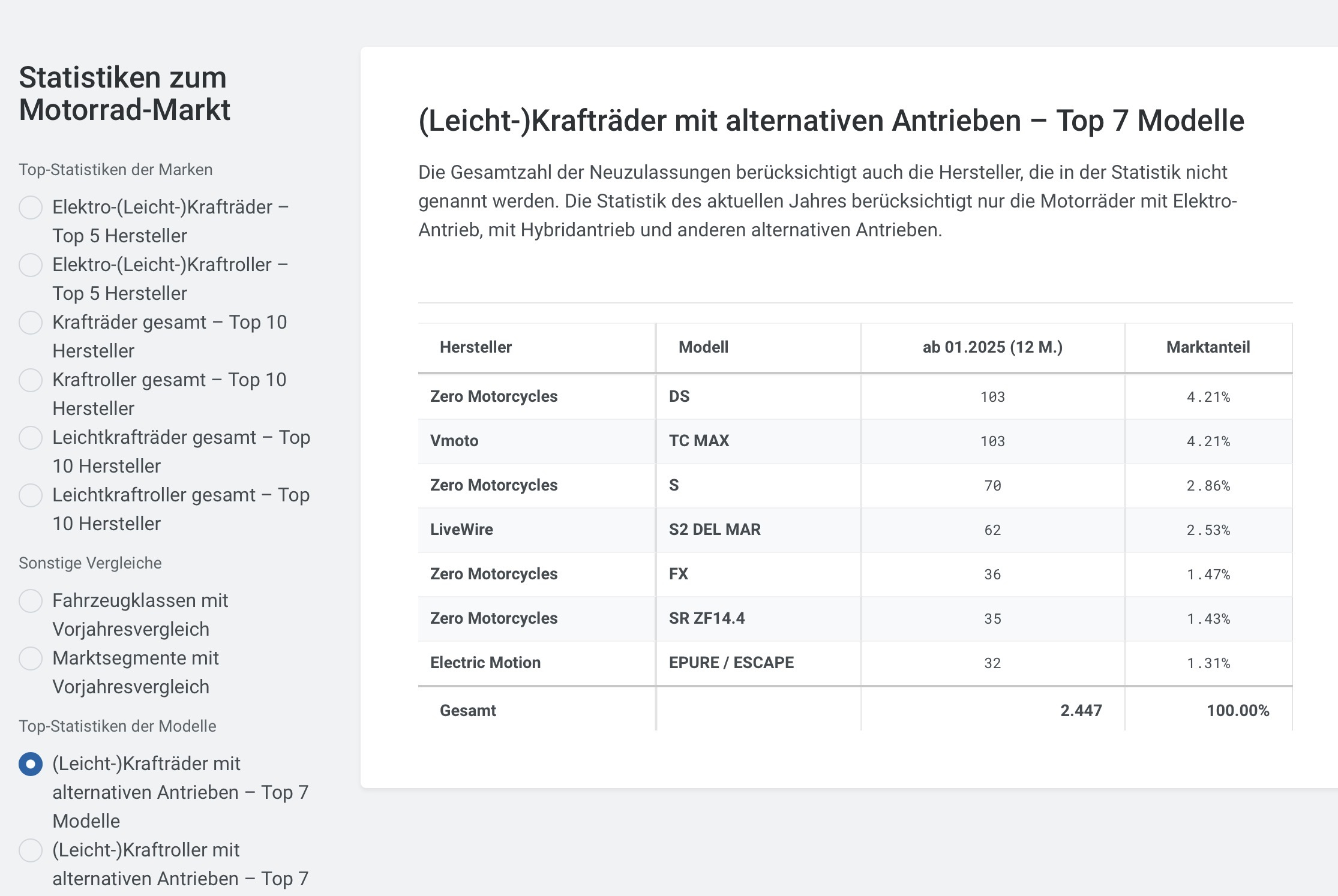The width and height of the screenshot is (1338, 896).
Task: Click the Electric Motion manufacturer cell
Action: click(x=485, y=663)
